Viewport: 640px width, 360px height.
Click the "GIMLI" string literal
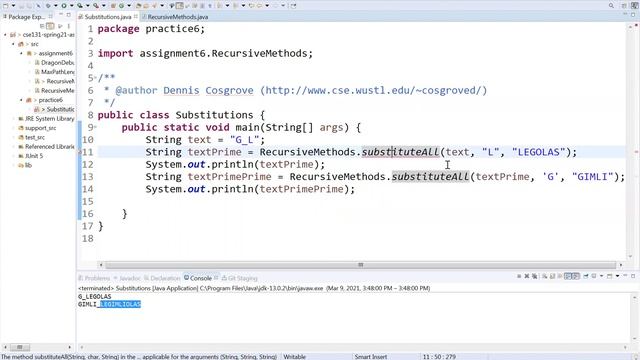tap(593, 177)
